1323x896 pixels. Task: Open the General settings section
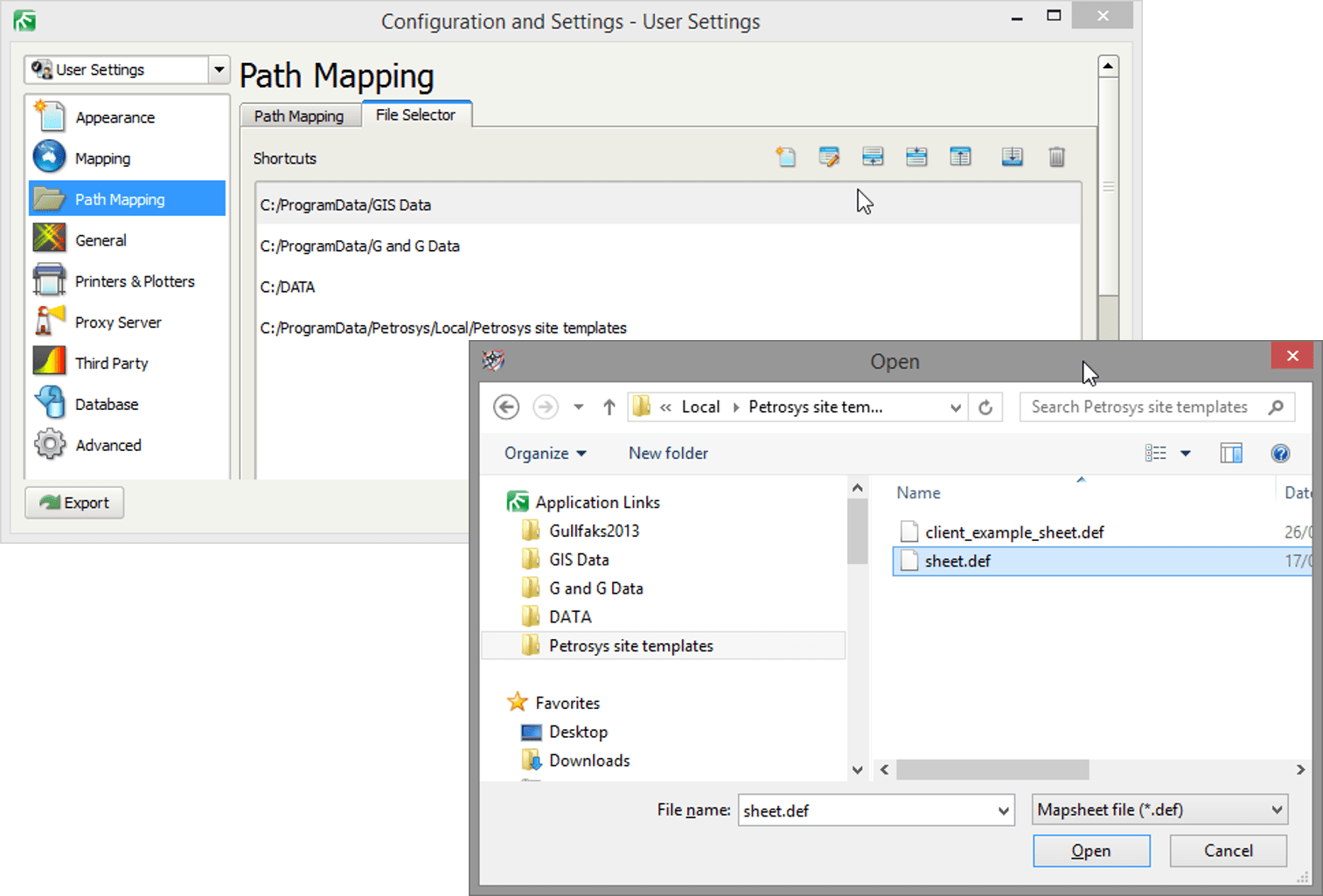click(128, 240)
